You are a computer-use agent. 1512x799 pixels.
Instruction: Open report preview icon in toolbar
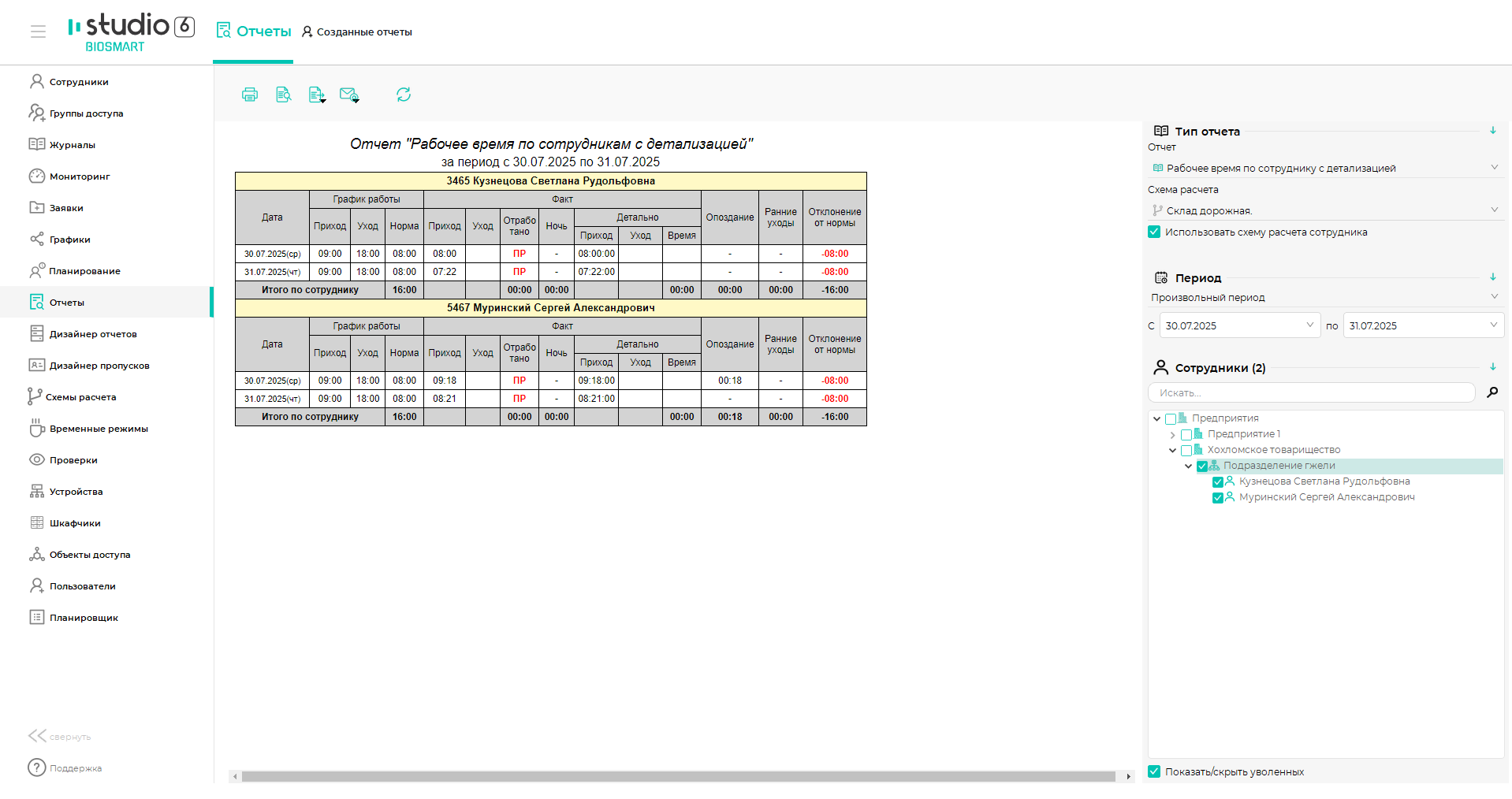pos(284,95)
